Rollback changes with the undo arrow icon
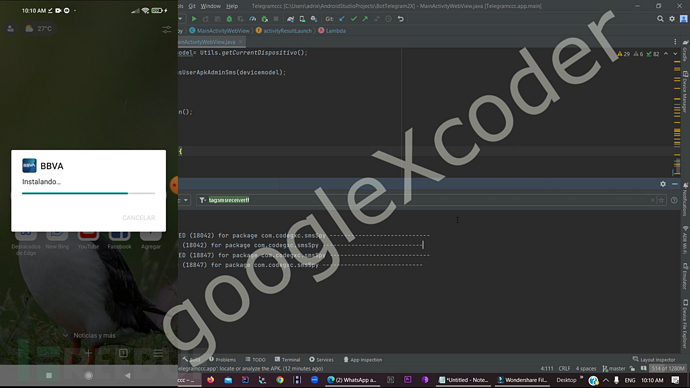The image size is (690, 388). point(400,19)
